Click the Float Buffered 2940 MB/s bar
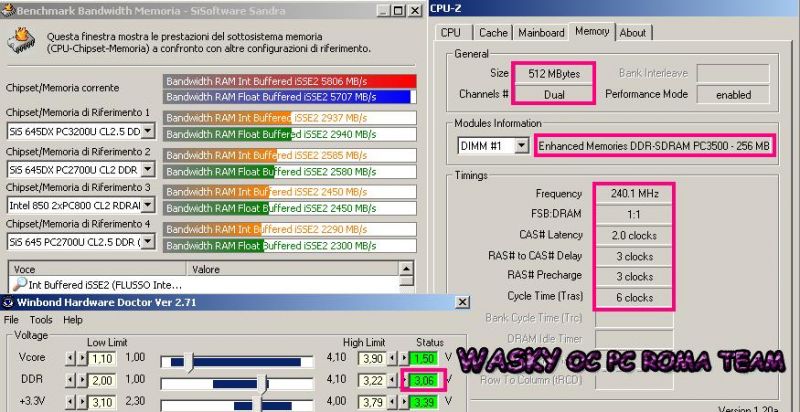This screenshot has height=412, width=800. [290, 134]
